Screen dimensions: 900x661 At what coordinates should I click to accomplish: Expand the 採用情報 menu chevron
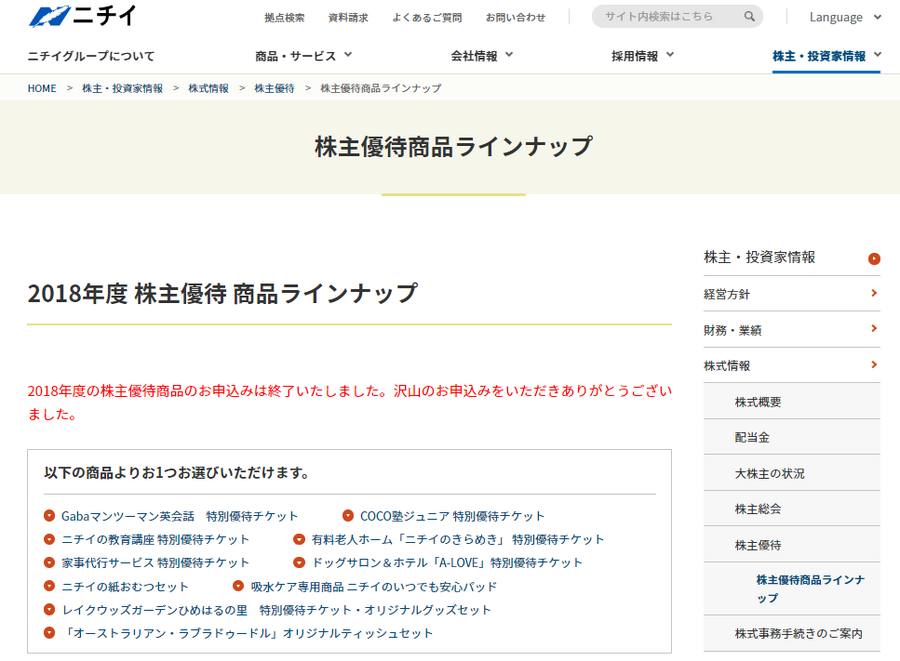(x=670, y=55)
